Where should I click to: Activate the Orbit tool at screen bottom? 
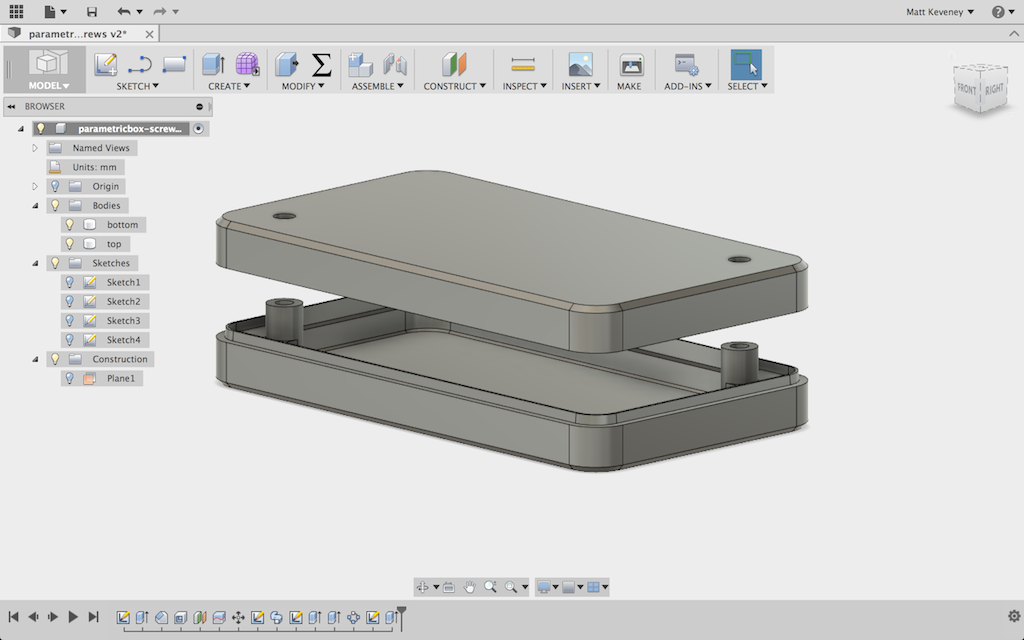tap(424, 587)
